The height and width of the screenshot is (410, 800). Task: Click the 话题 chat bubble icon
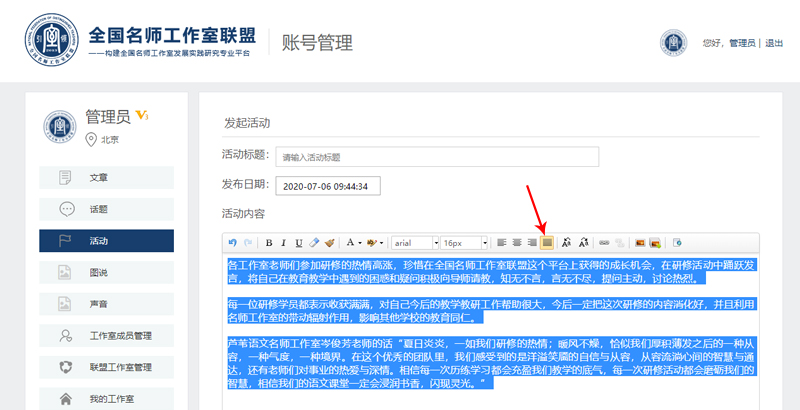(67, 209)
